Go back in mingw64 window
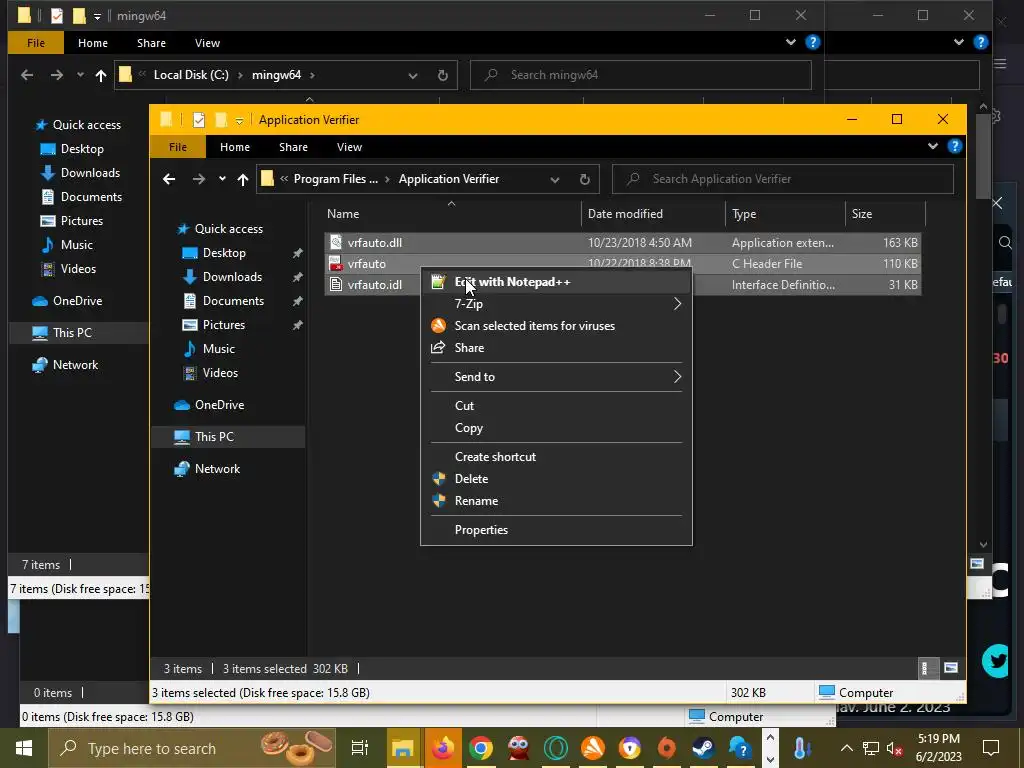This screenshot has width=1024, height=768. (27, 75)
